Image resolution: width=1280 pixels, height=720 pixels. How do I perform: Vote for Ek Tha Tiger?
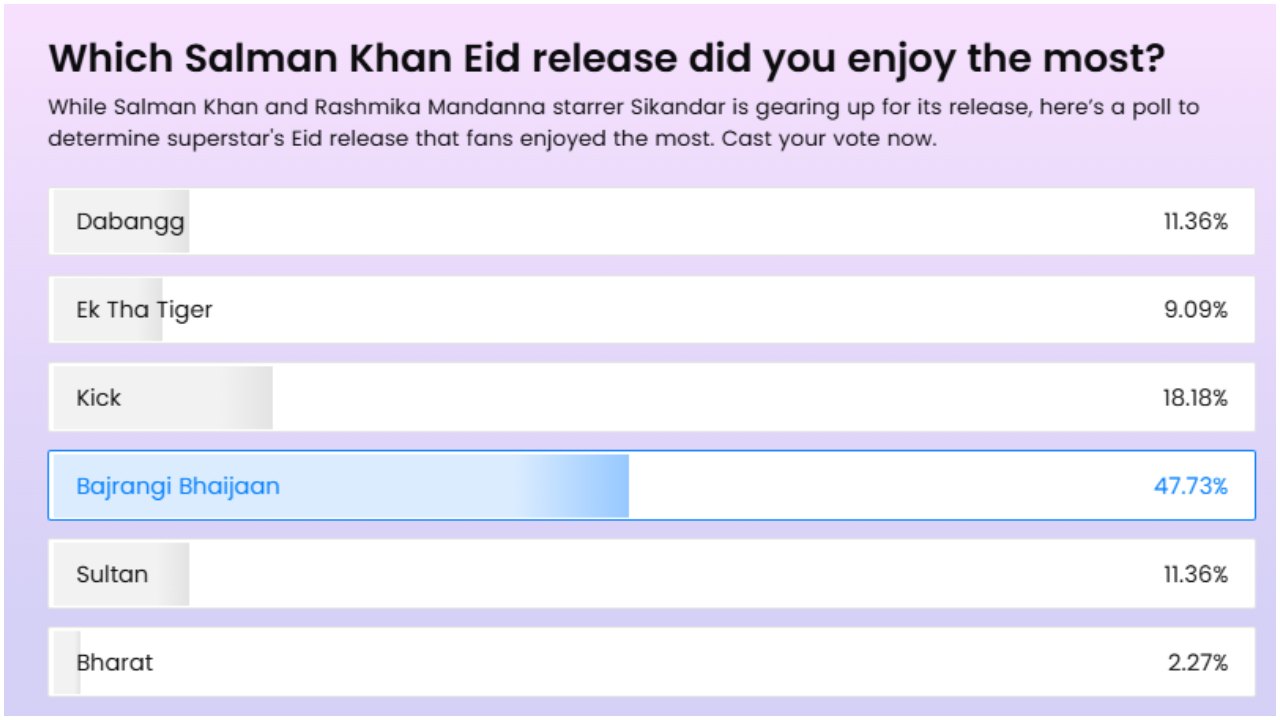(x=652, y=310)
